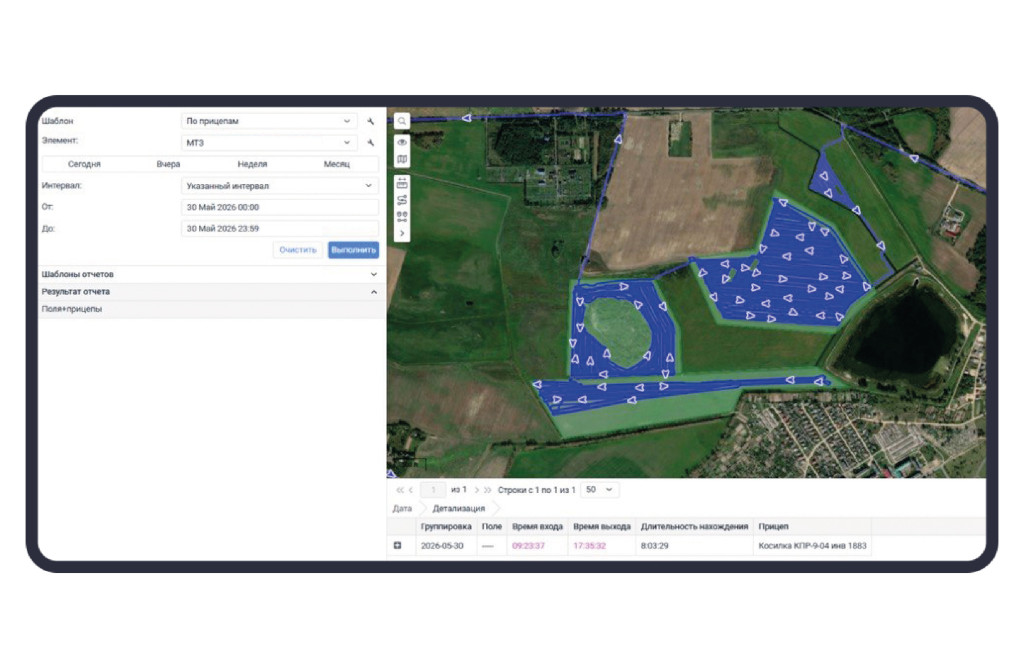Sort by Время выхода column header
The image size is (1024, 668).
(602, 526)
